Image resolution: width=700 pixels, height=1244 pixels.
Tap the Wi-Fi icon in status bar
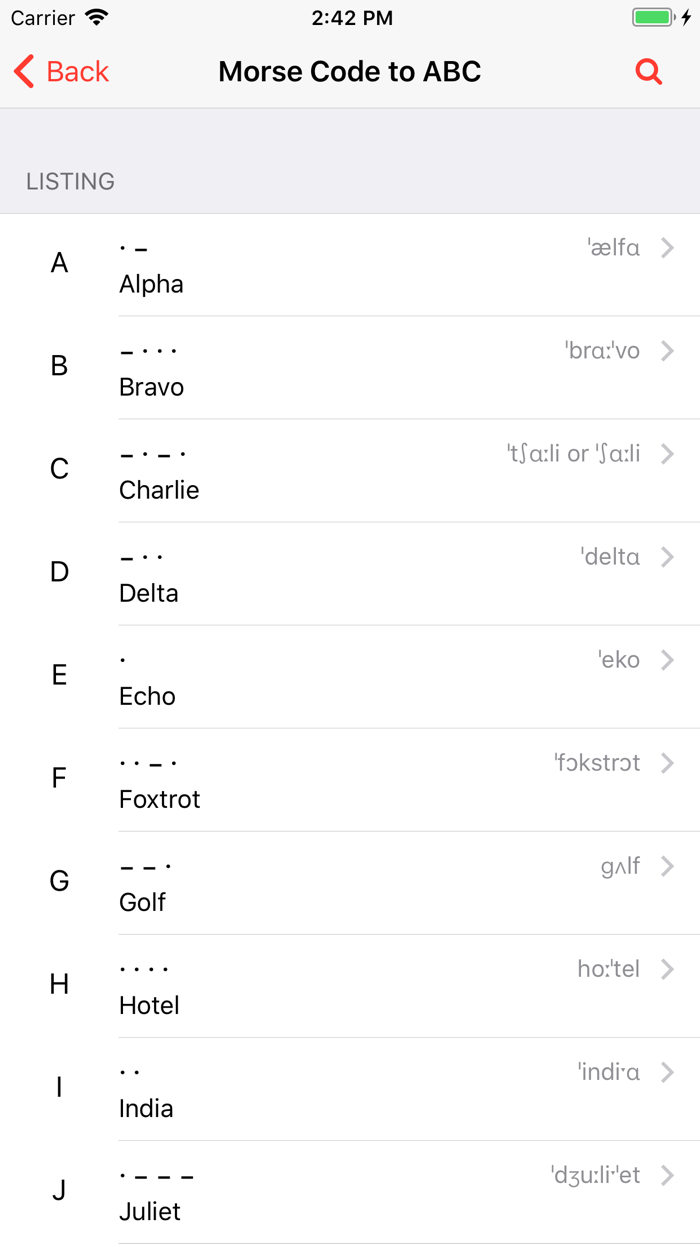pyautogui.click(x=96, y=18)
